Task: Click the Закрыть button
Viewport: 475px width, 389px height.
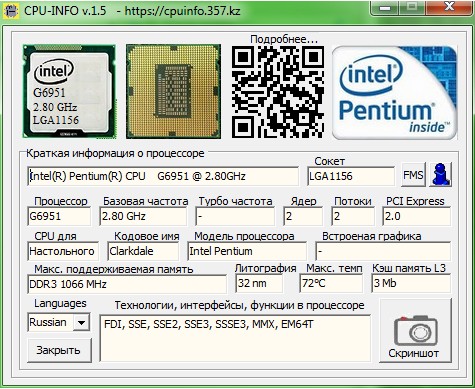Action: (59, 350)
